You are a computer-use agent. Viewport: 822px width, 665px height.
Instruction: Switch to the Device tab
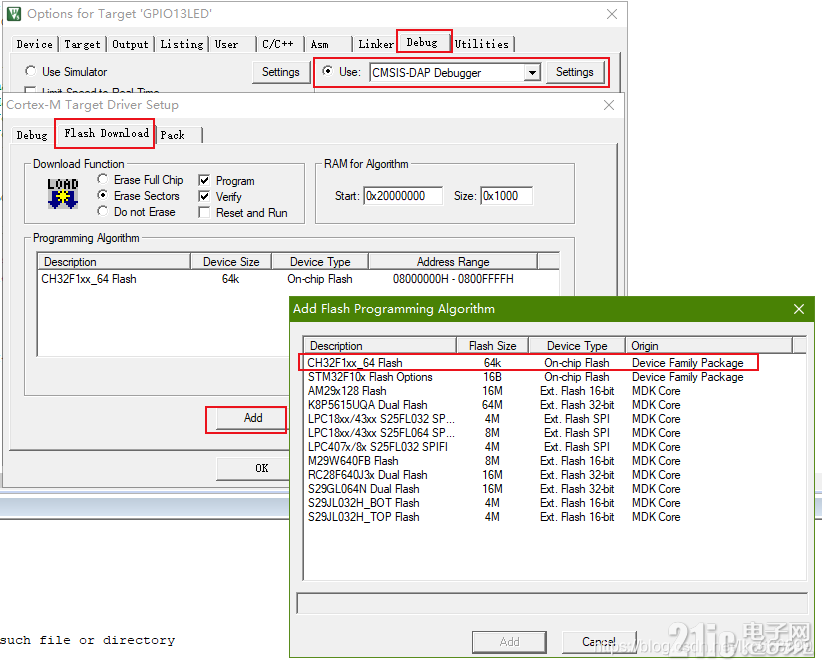(x=34, y=45)
